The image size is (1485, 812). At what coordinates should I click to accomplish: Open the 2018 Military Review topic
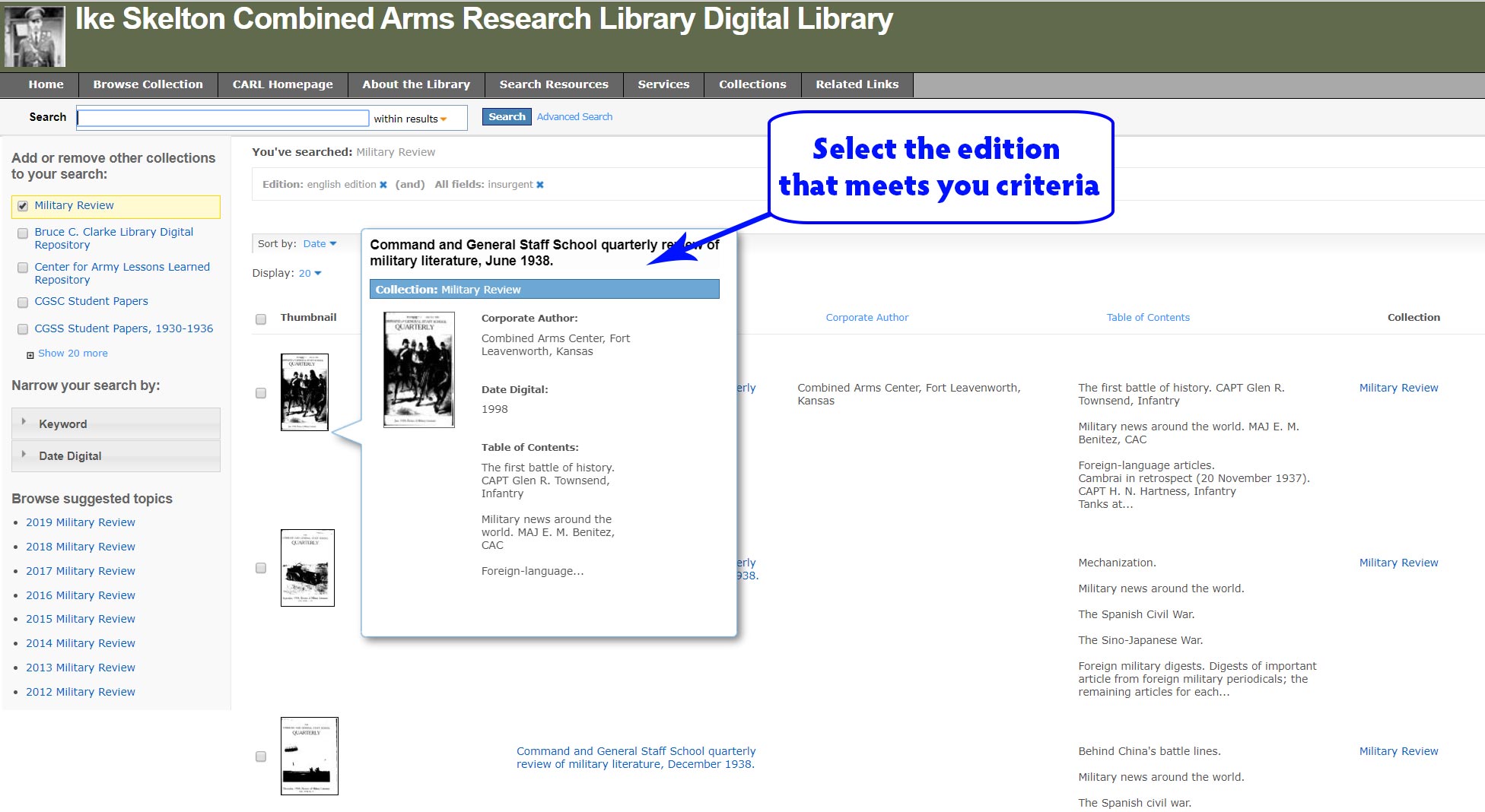(81, 547)
